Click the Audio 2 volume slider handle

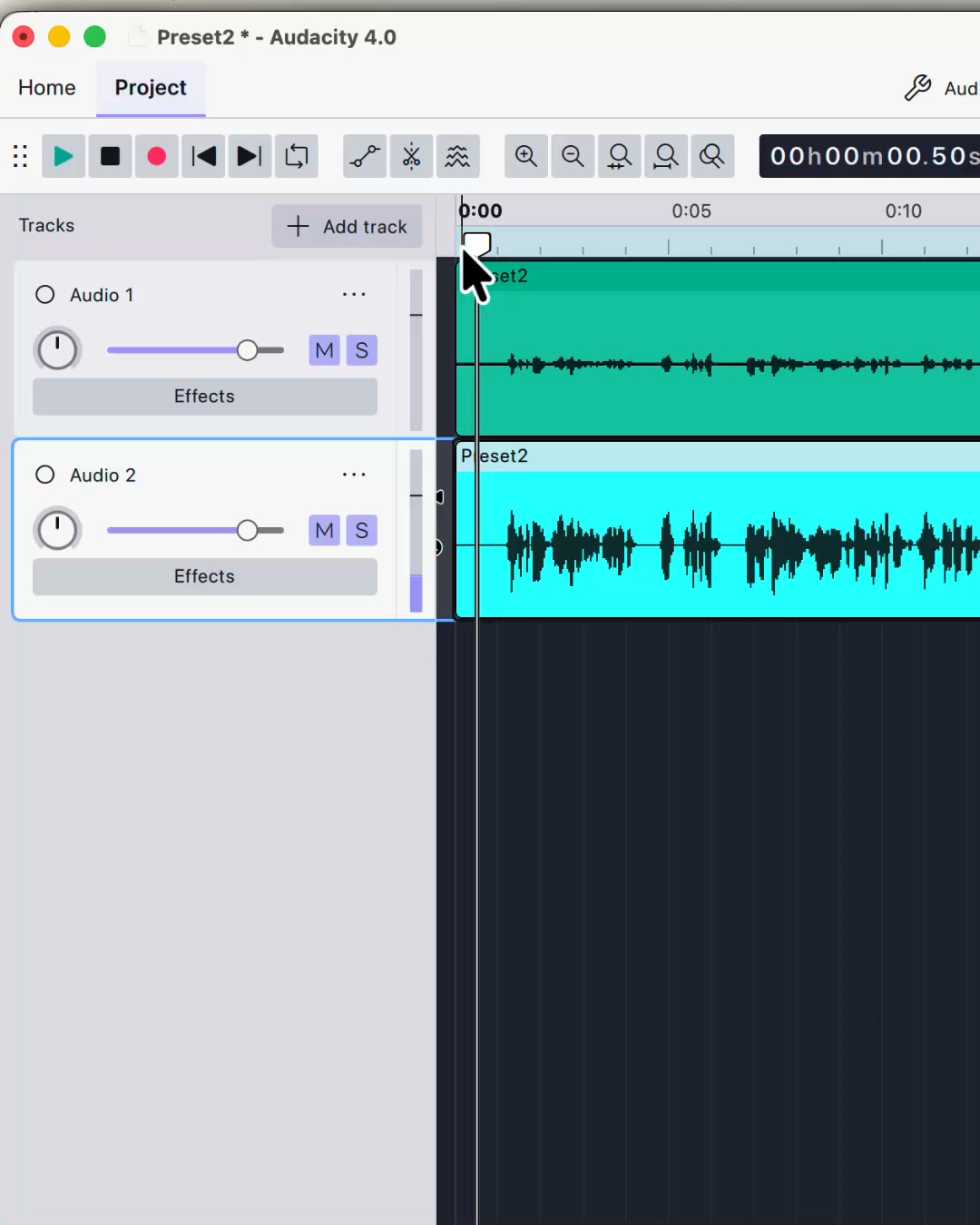click(x=247, y=530)
